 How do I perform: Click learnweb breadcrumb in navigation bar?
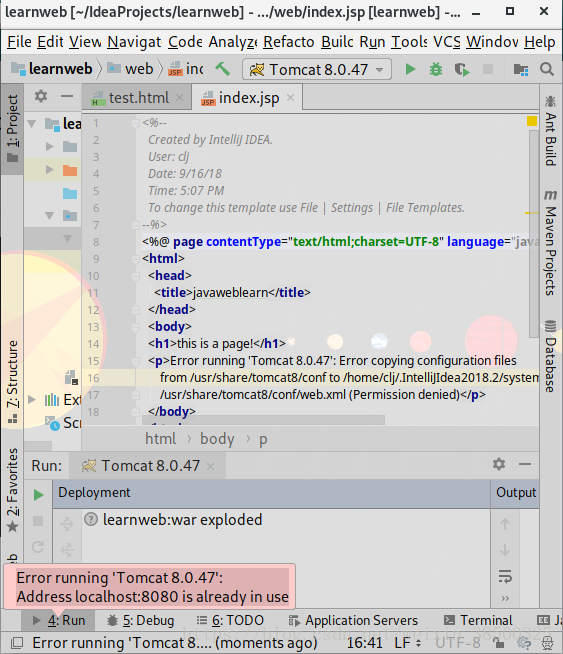pyautogui.click(x=52, y=69)
